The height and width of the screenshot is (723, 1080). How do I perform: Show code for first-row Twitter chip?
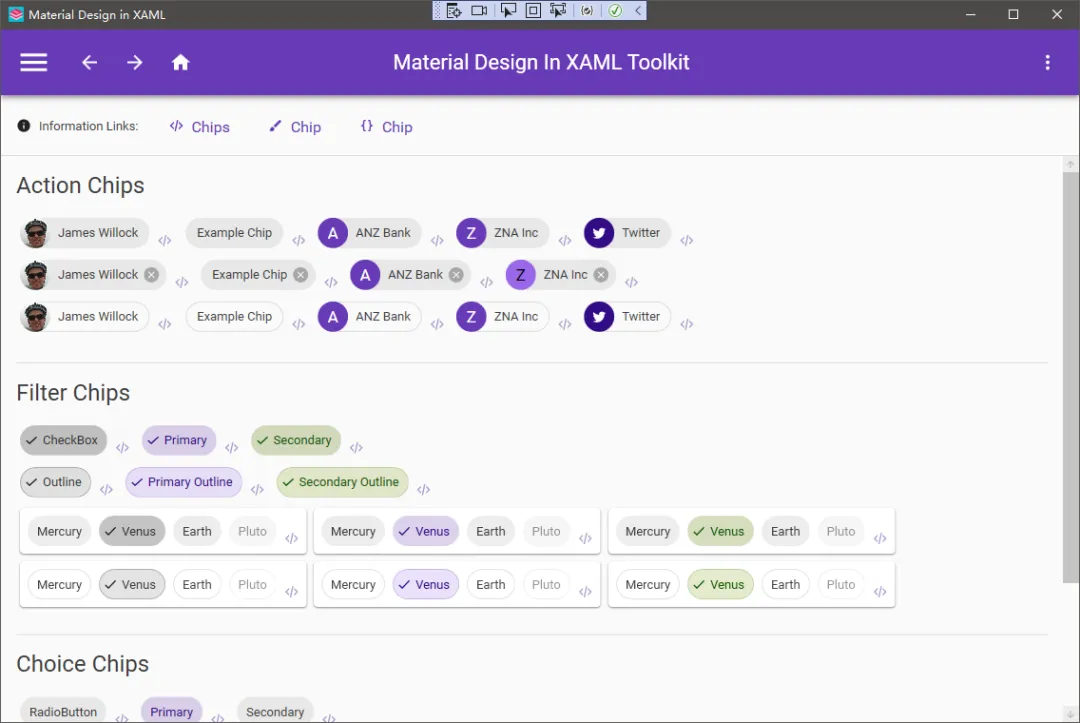687,240
